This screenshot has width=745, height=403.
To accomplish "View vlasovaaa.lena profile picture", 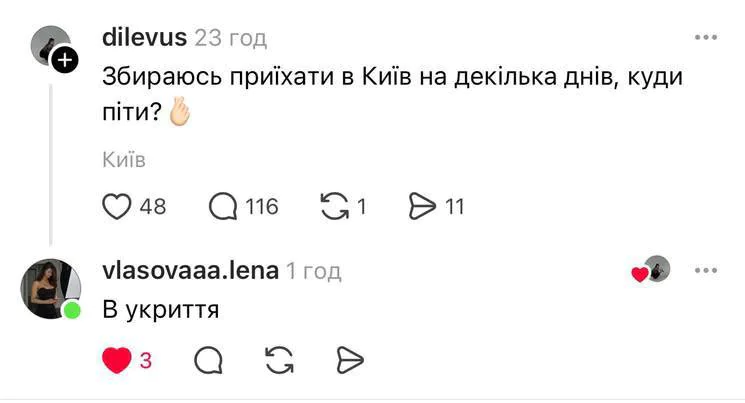I will pos(49,288).
